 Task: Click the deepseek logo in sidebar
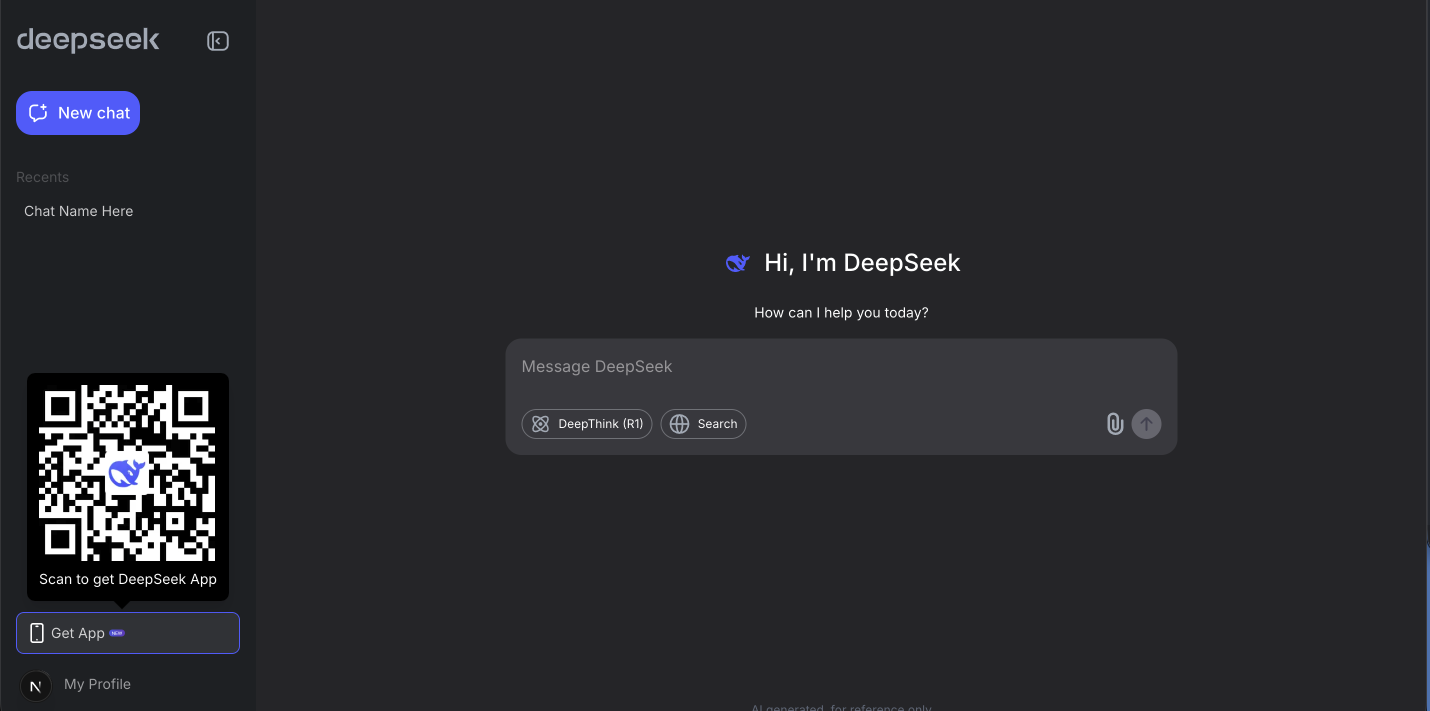coord(88,40)
